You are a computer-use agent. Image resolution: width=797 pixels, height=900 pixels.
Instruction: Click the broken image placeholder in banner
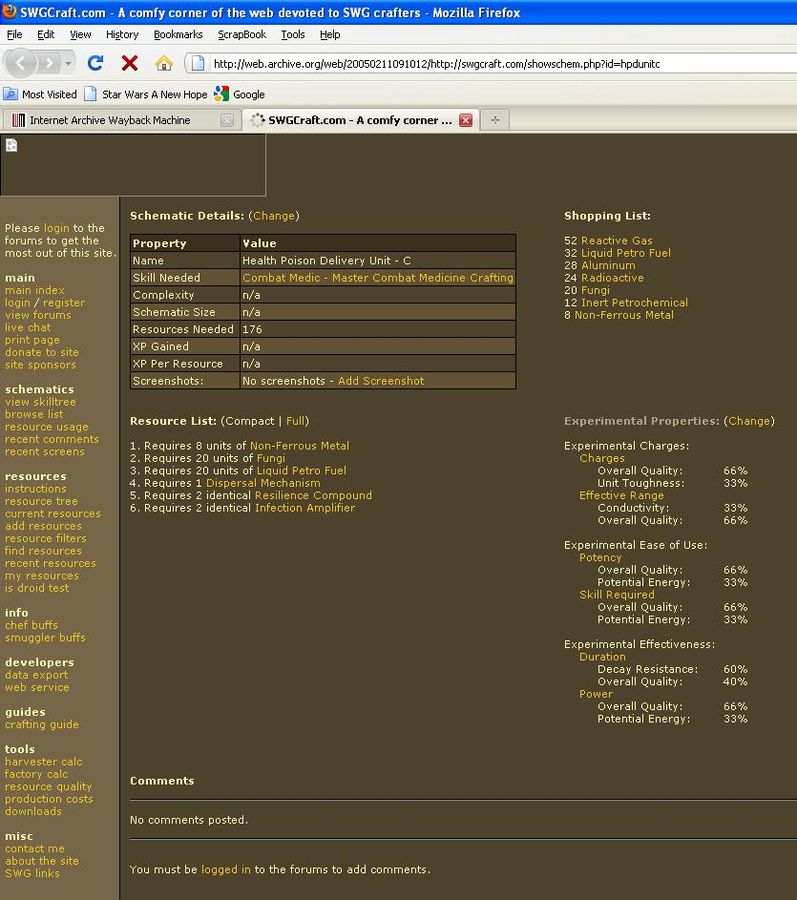[12, 146]
